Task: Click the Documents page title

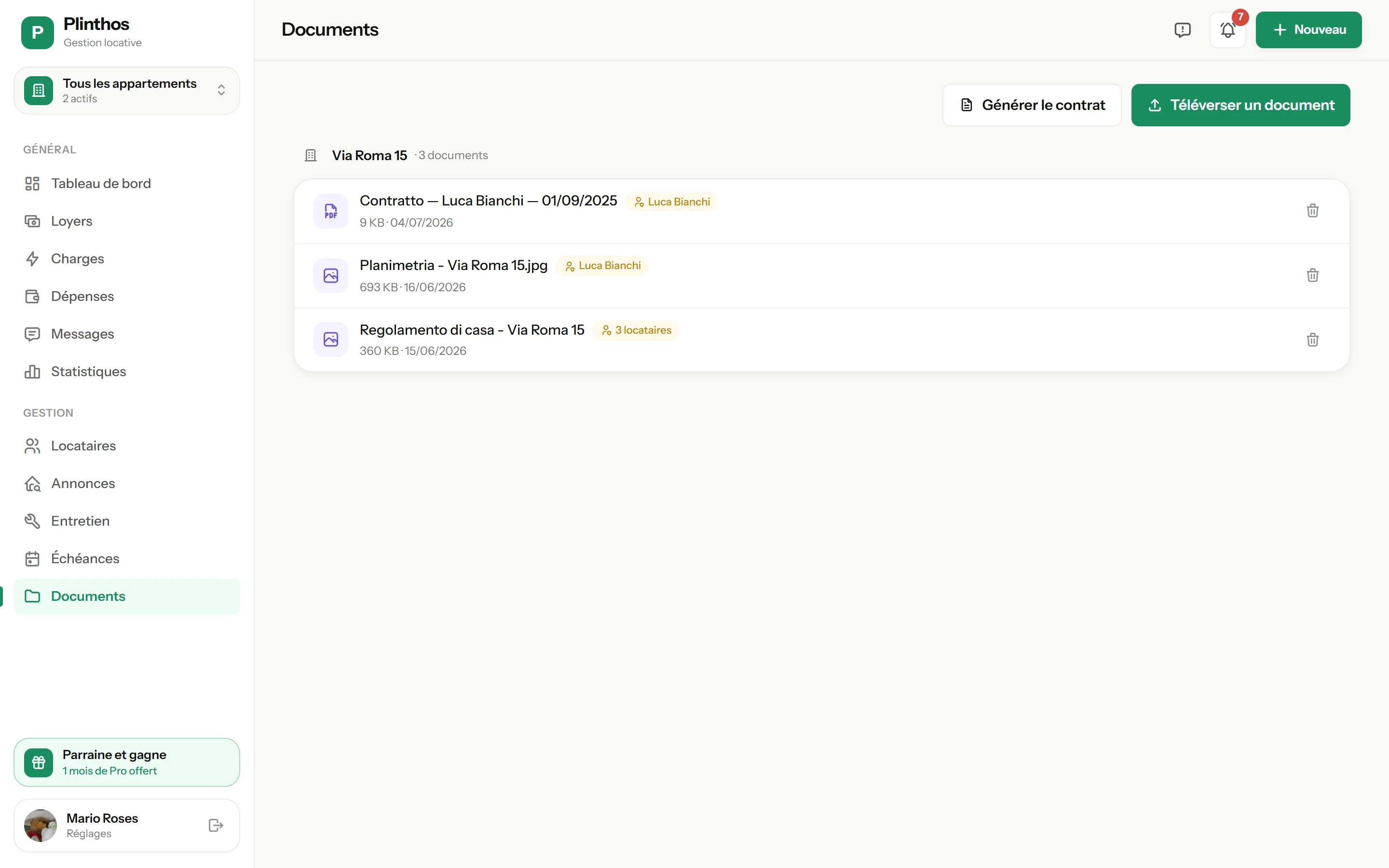Action: pyautogui.click(x=329, y=30)
